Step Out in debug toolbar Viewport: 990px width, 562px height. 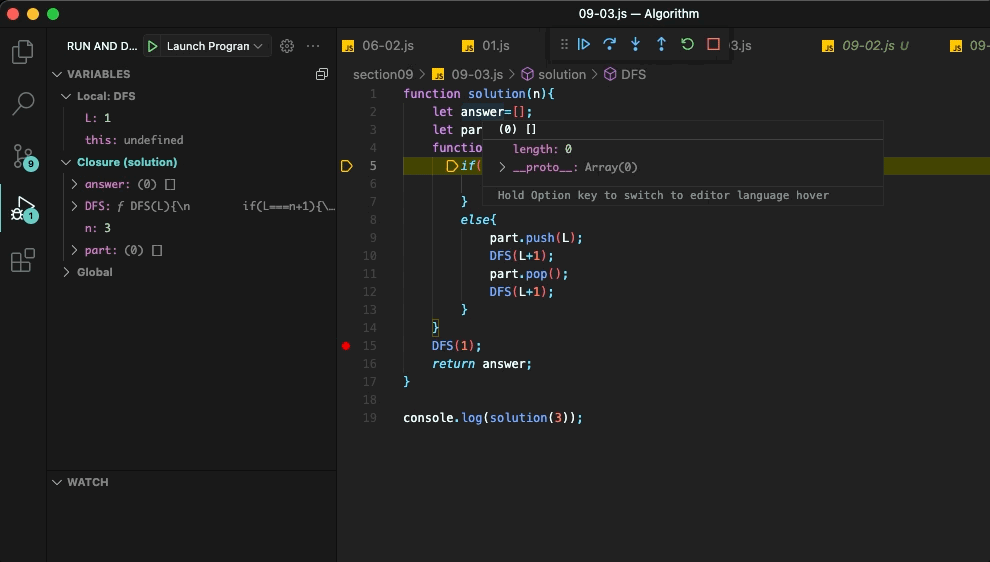pyautogui.click(x=661, y=44)
